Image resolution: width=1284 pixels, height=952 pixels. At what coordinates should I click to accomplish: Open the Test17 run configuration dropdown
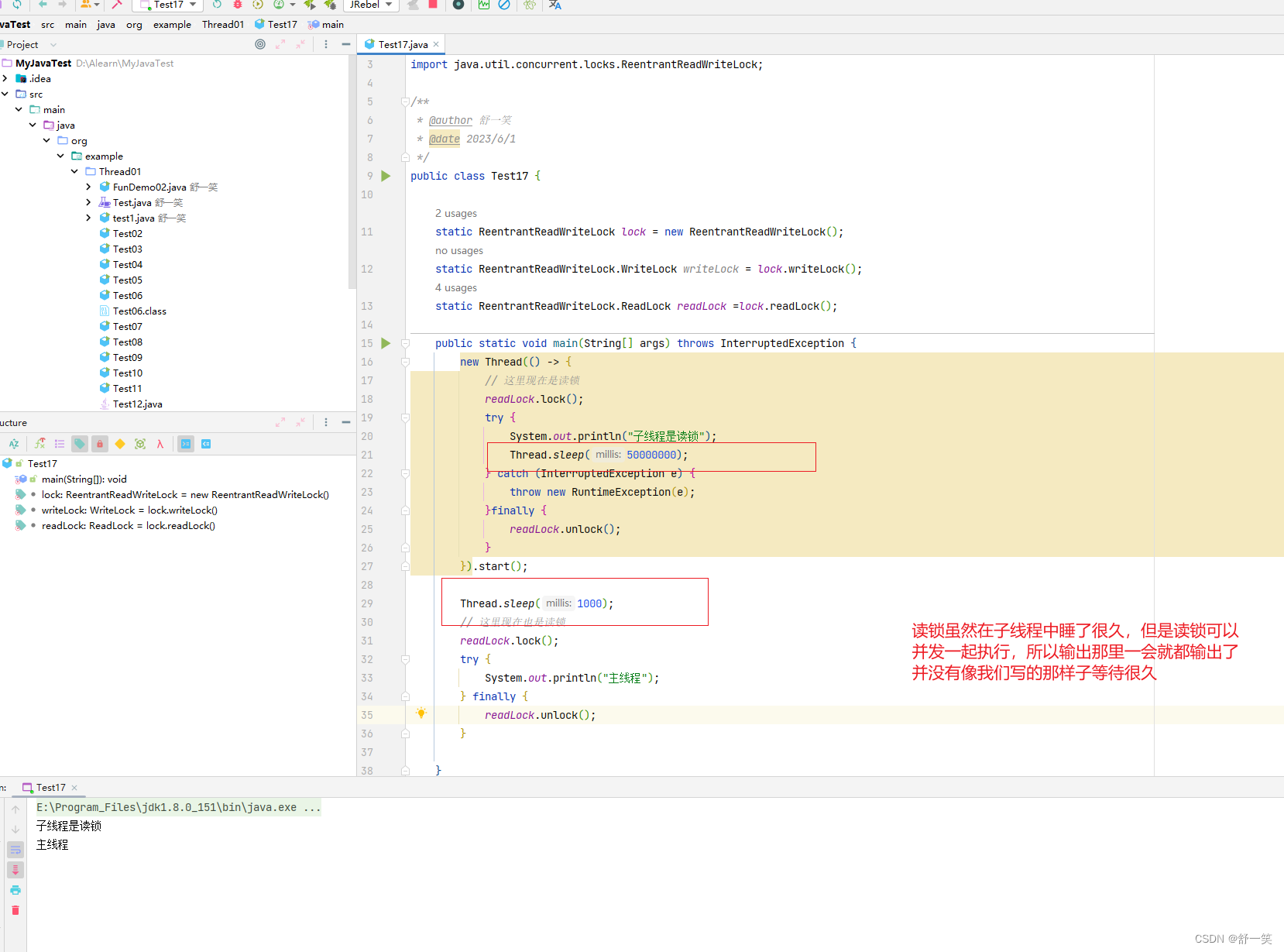(x=168, y=5)
